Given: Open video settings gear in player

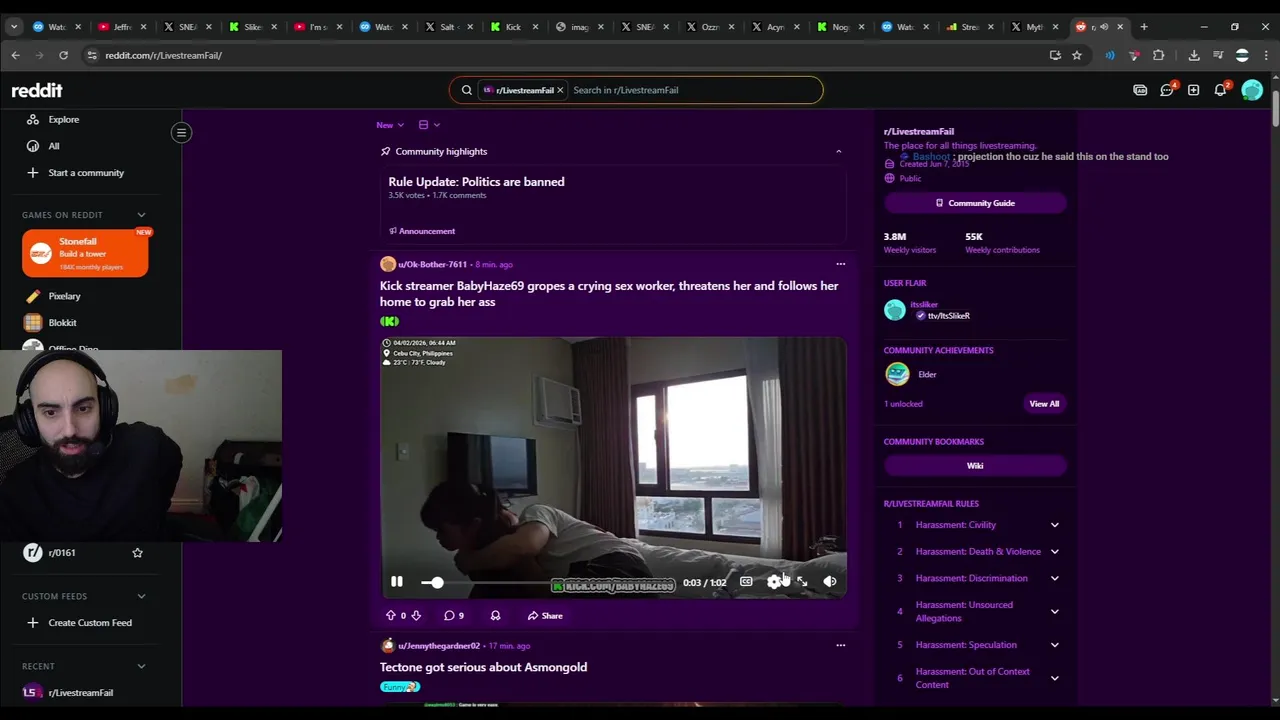Looking at the screenshot, I should (x=774, y=582).
